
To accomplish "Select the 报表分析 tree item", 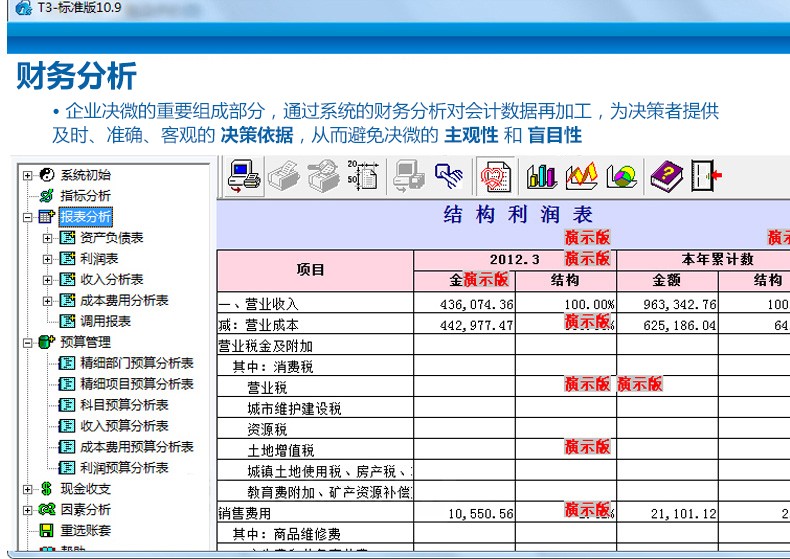I will [86, 217].
